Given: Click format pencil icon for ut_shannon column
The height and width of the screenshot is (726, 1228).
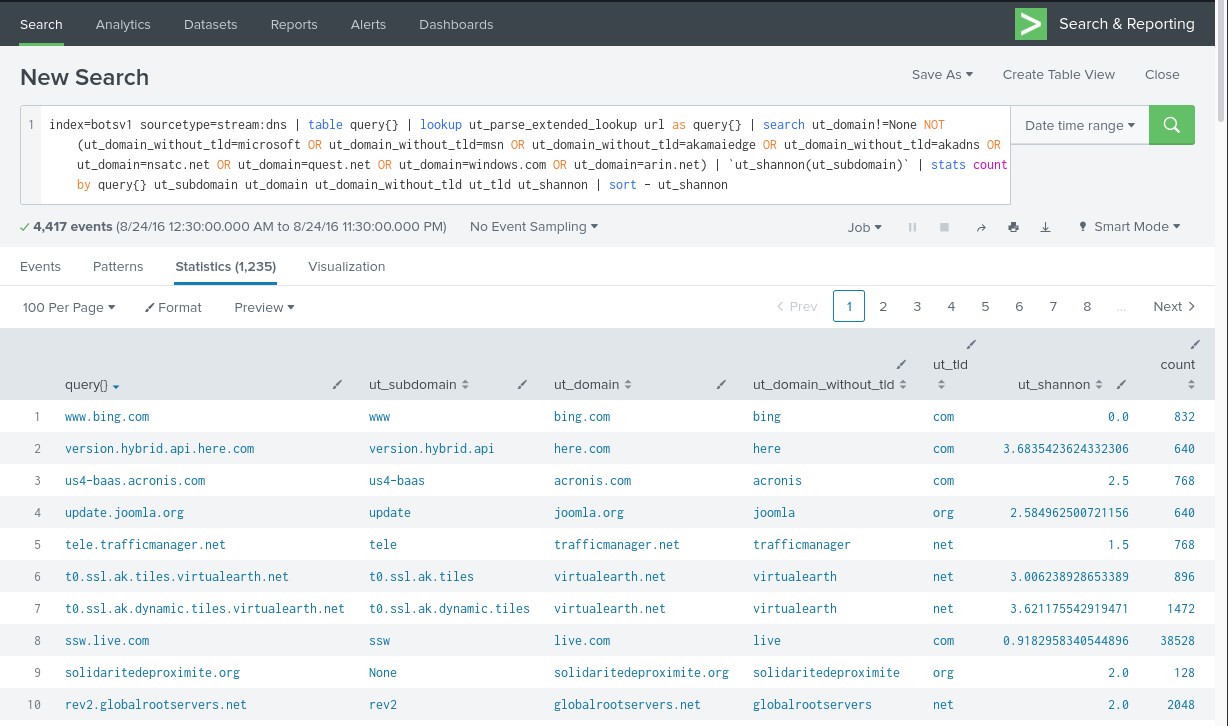Looking at the screenshot, I should (1121, 385).
